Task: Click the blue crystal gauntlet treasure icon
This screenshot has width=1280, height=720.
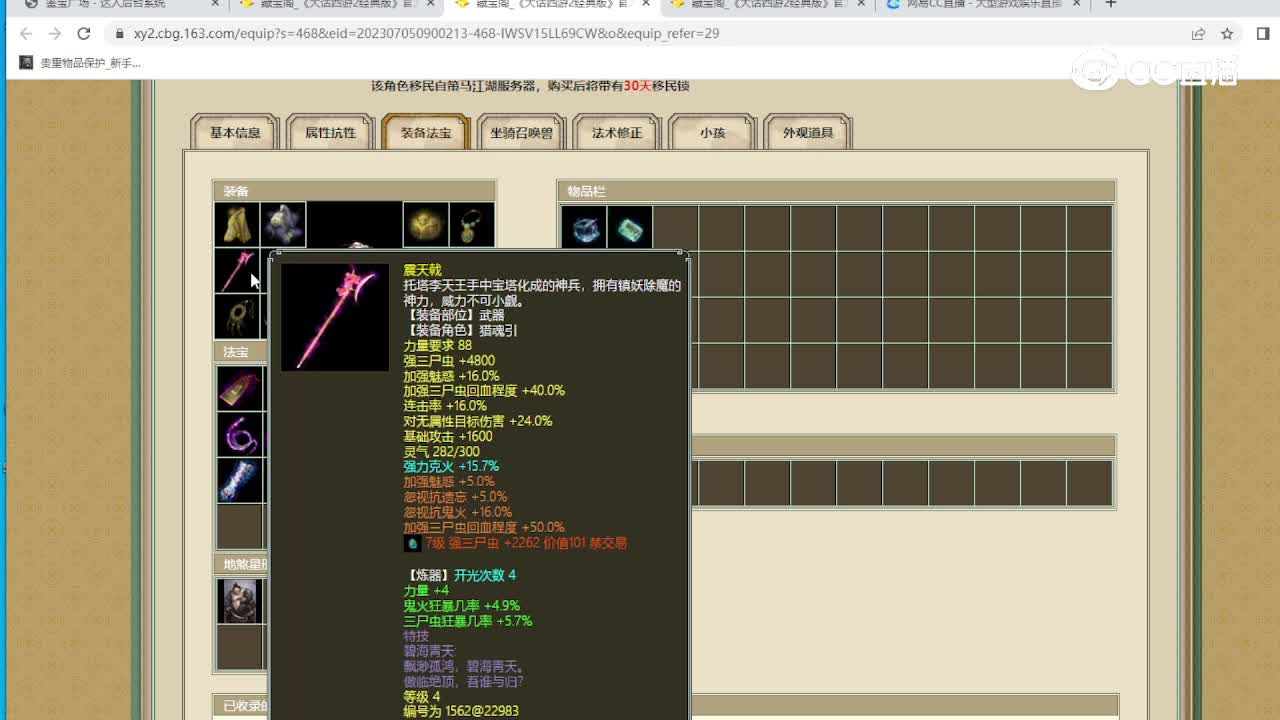Action: (x=240, y=481)
